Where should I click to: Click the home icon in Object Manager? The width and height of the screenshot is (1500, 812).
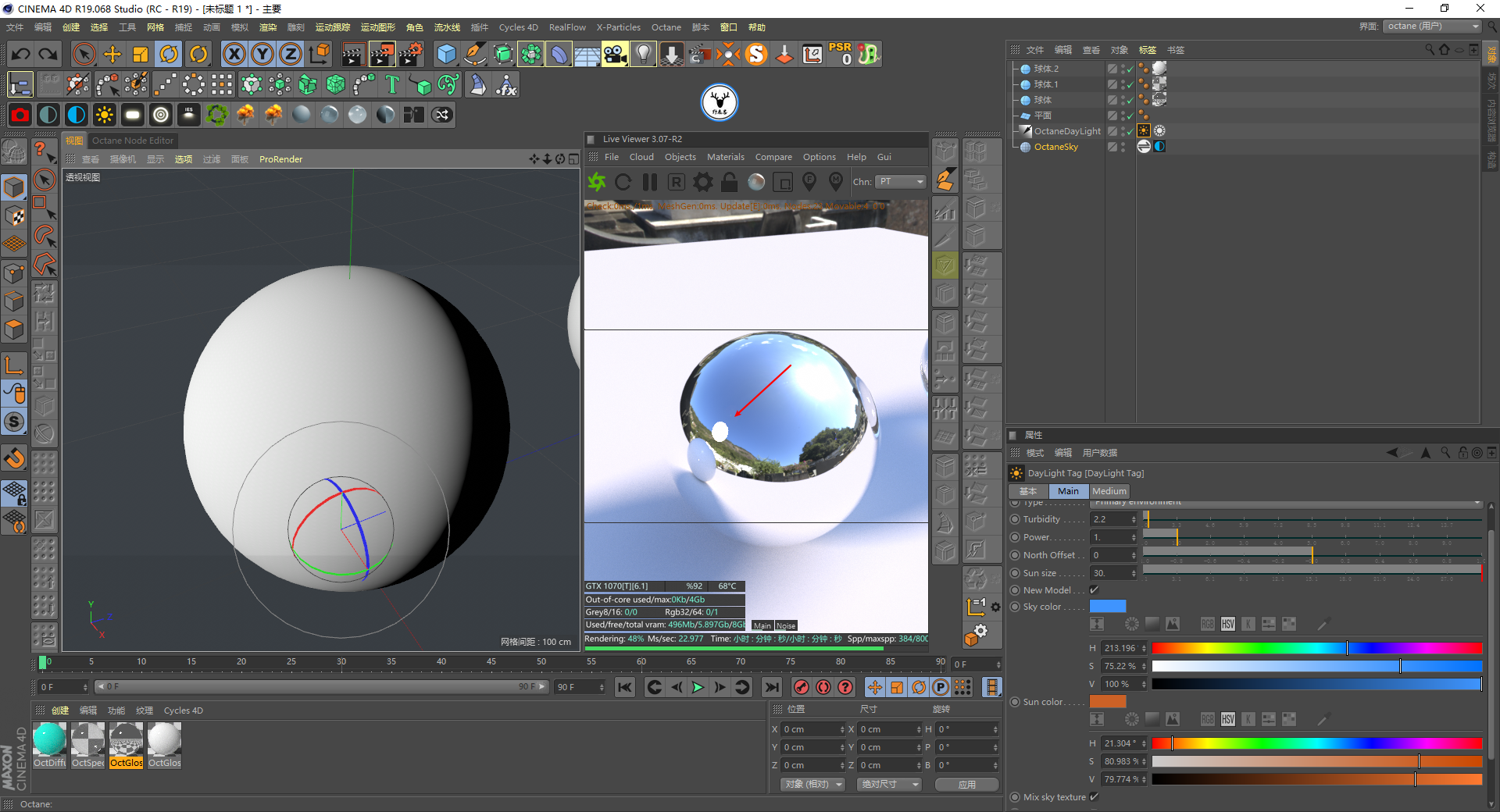1445,49
